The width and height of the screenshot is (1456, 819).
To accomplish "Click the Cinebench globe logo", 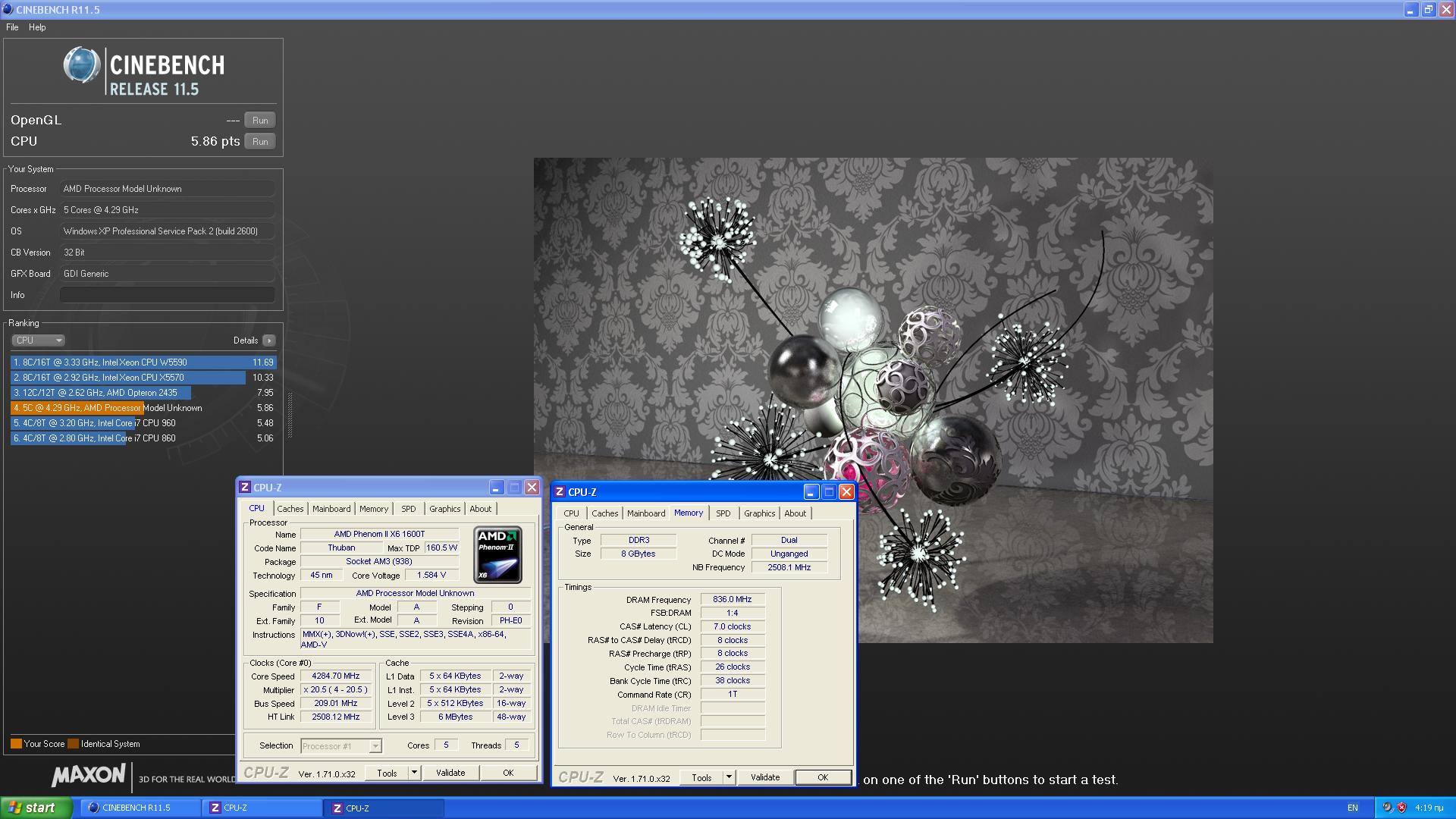I will [81, 66].
